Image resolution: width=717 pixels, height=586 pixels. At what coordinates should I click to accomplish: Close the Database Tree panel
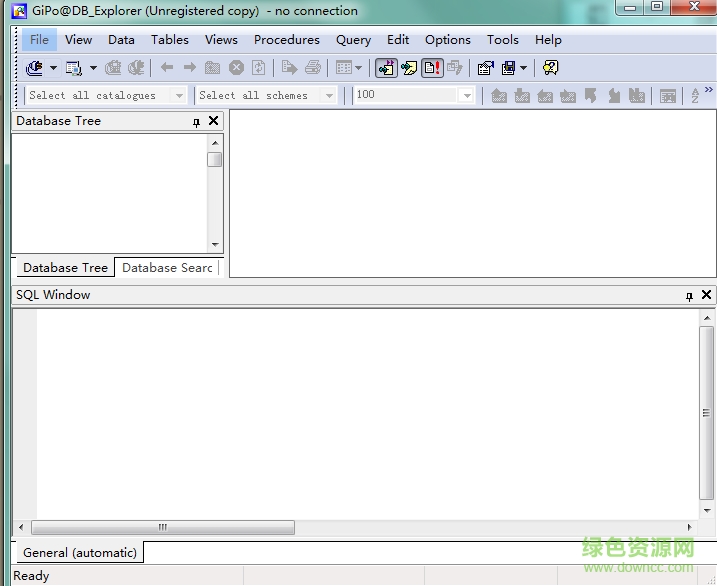pyautogui.click(x=214, y=121)
